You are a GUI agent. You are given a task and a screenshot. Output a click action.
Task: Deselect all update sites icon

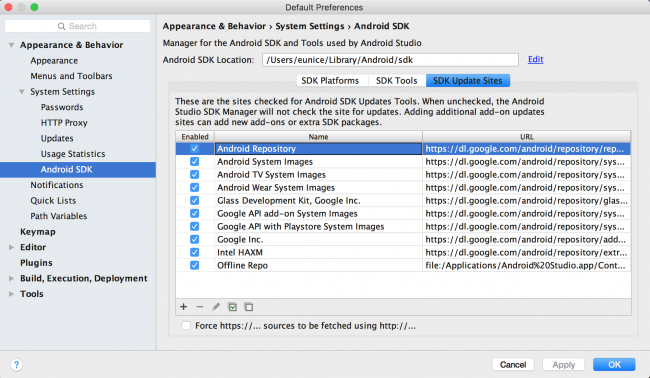[248, 307]
